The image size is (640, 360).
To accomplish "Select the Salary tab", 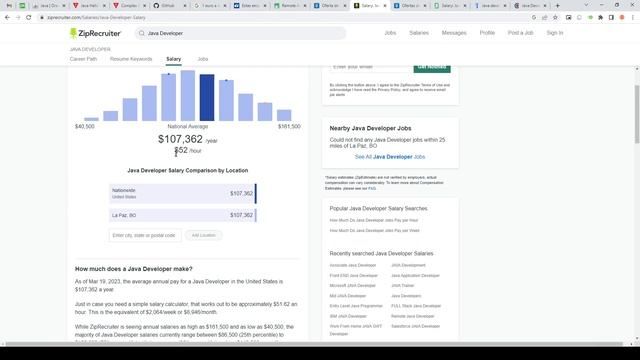I will point(173,59).
